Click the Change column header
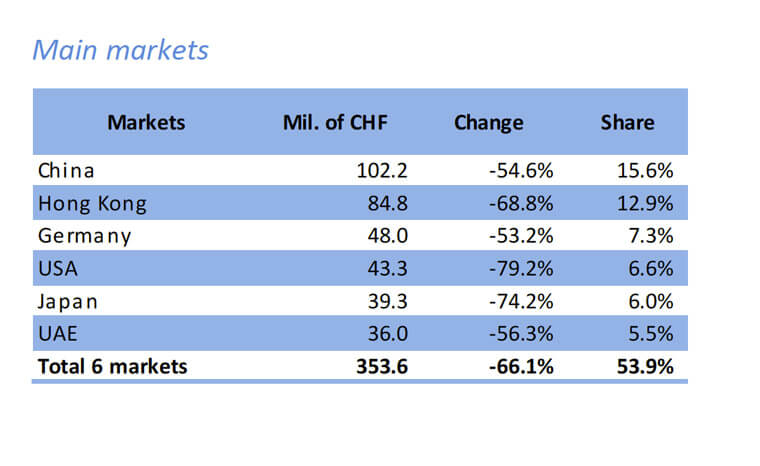This screenshot has height=466, width=760. point(488,123)
